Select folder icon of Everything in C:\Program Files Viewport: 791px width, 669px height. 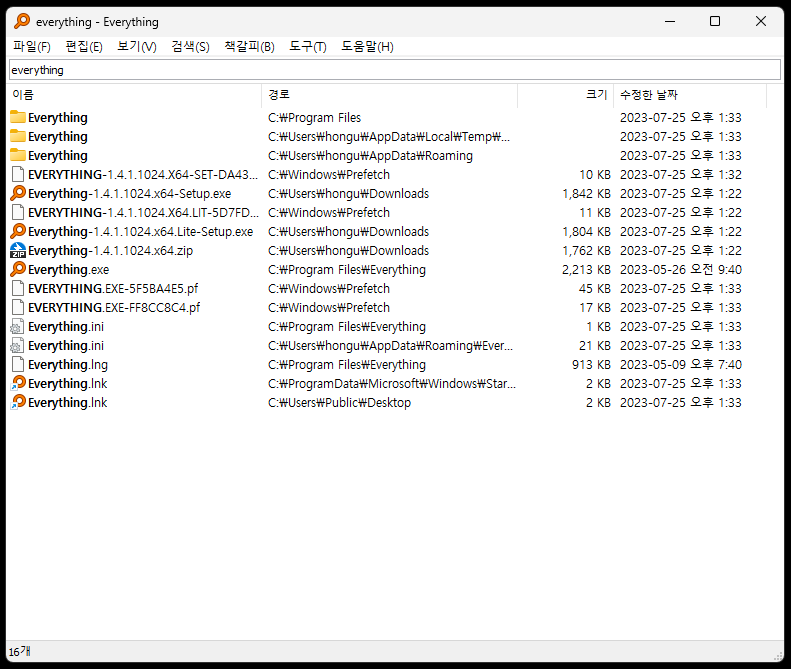[x=18, y=117]
